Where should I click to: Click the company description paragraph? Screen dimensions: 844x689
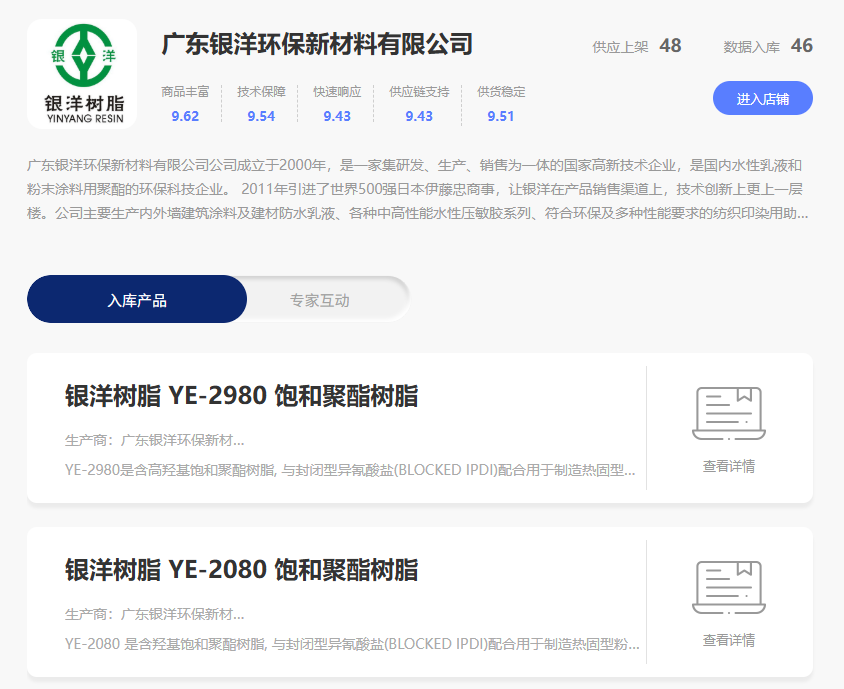(x=418, y=189)
